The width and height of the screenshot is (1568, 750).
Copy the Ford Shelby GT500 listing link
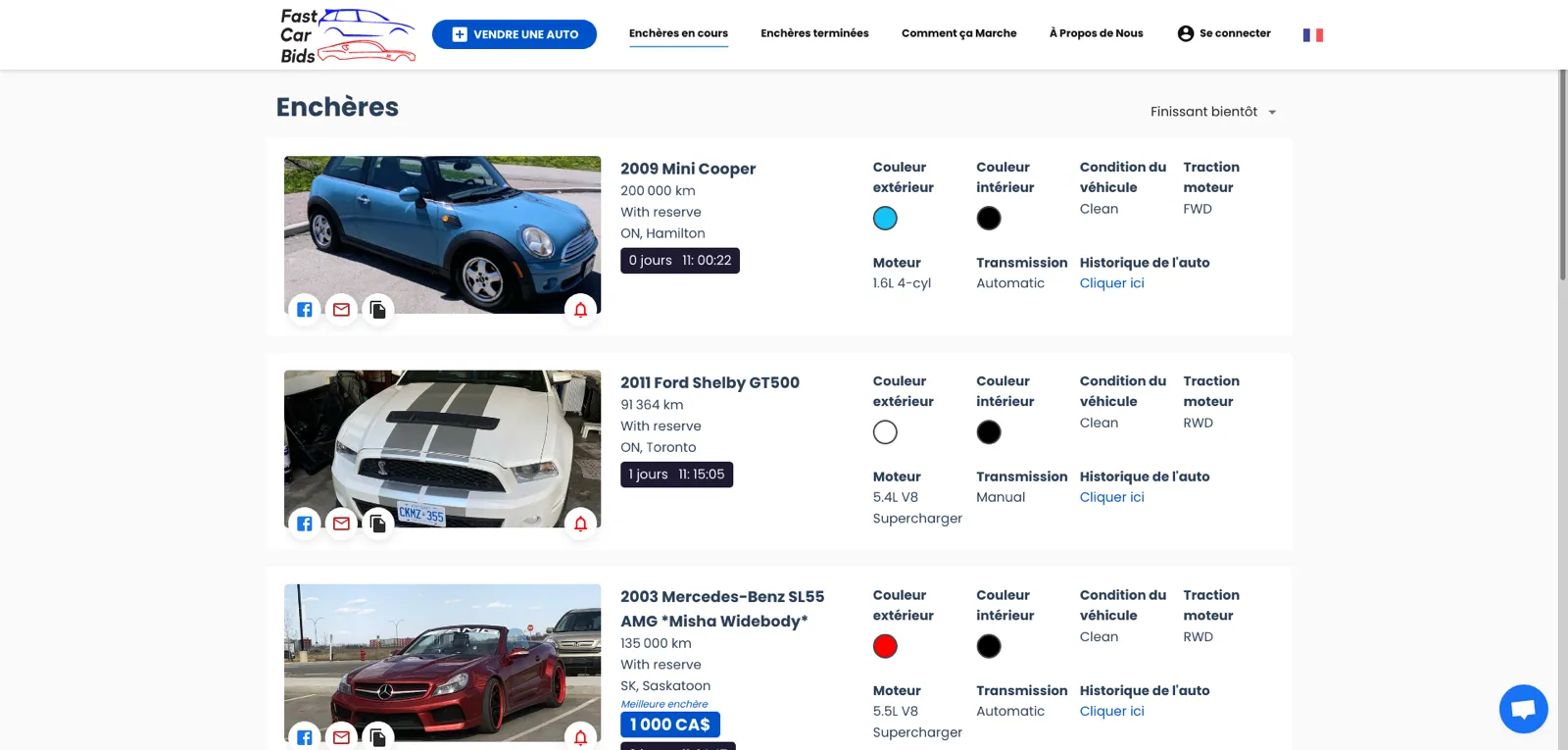click(377, 524)
